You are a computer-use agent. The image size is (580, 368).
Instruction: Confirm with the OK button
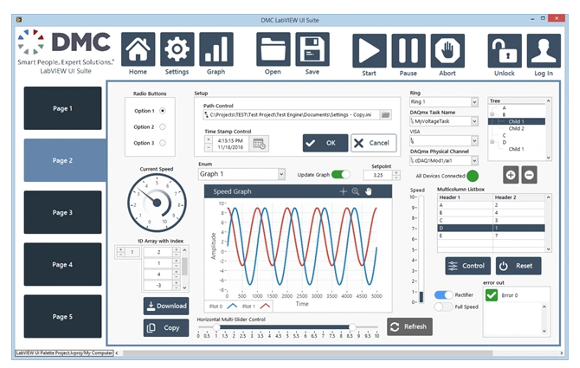(326, 143)
